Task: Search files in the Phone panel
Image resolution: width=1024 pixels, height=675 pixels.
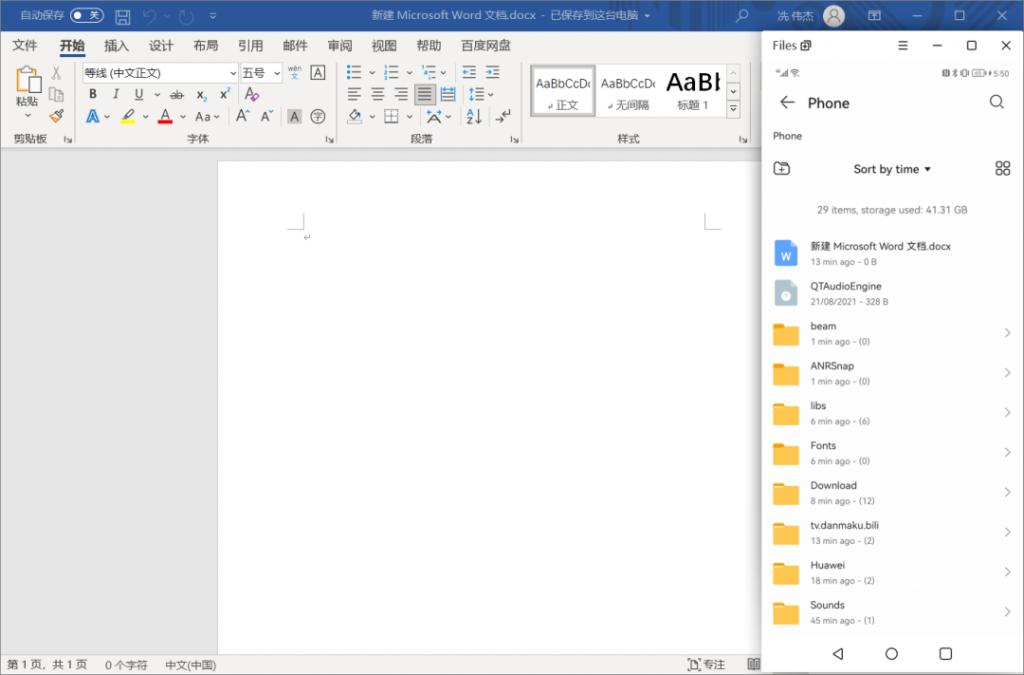Action: [996, 102]
